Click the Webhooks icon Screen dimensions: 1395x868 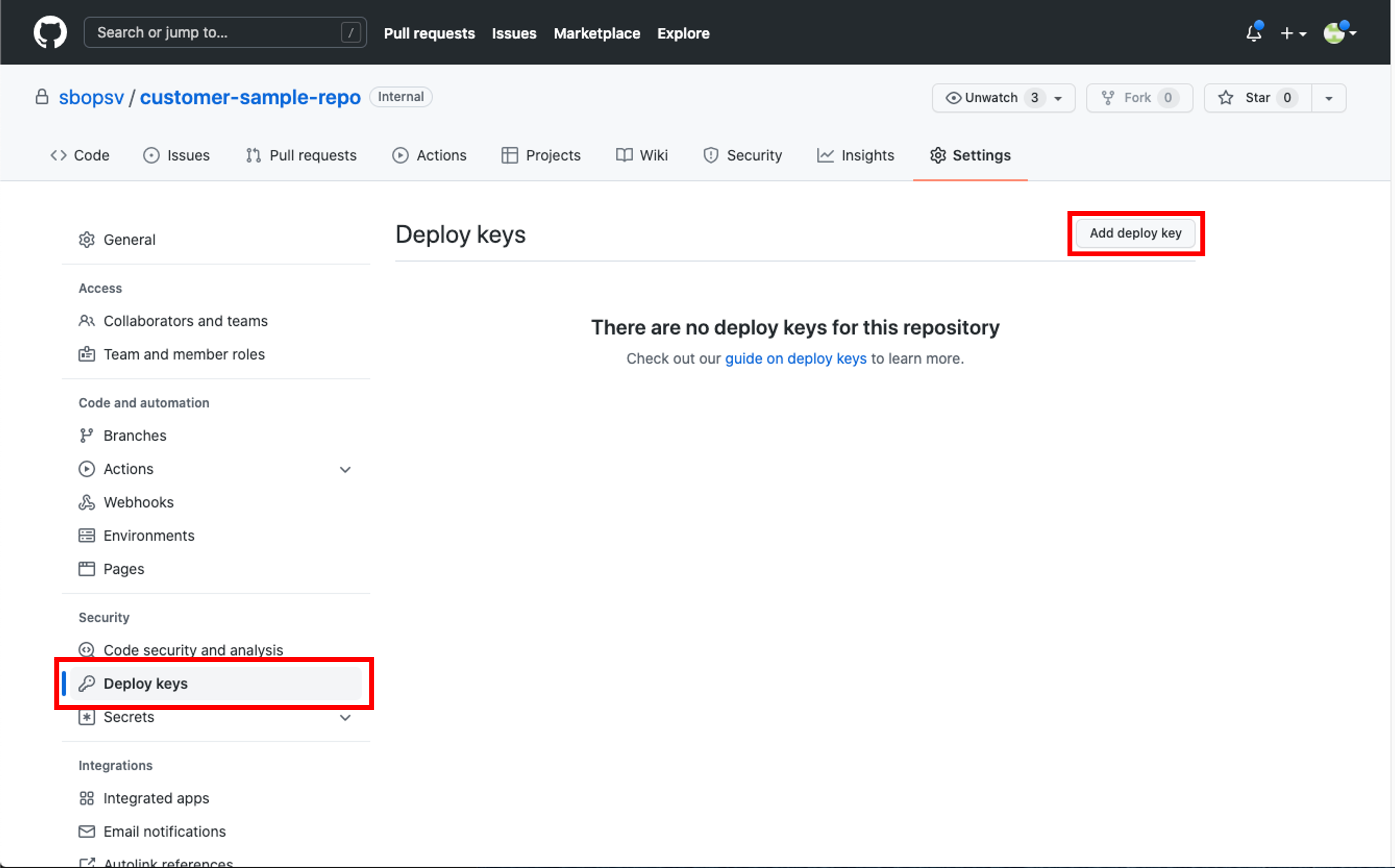[x=87, y=502]
